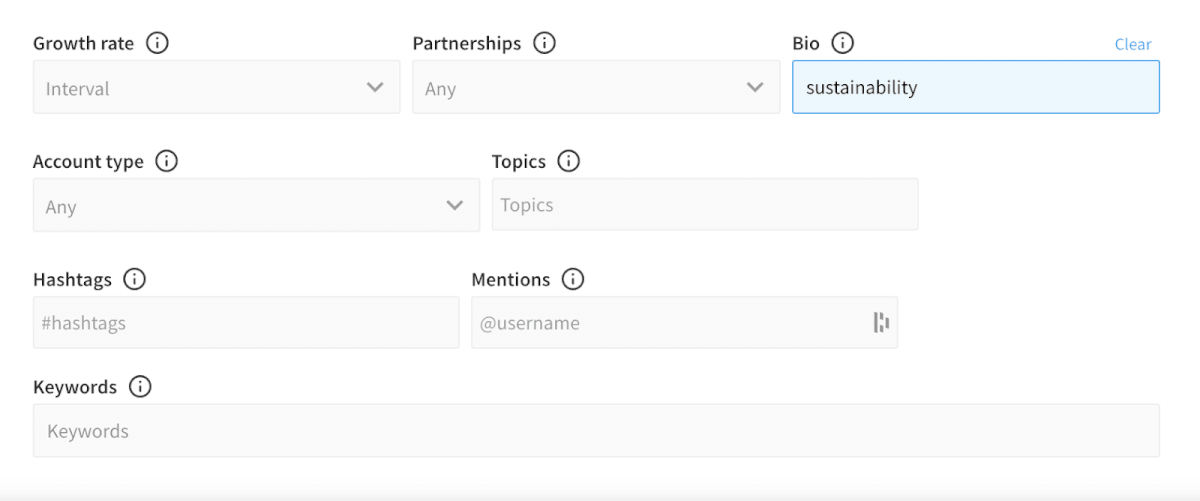Click the Hashtags info icon
This screenshot has height=501, width=1200.
point(134,279)
